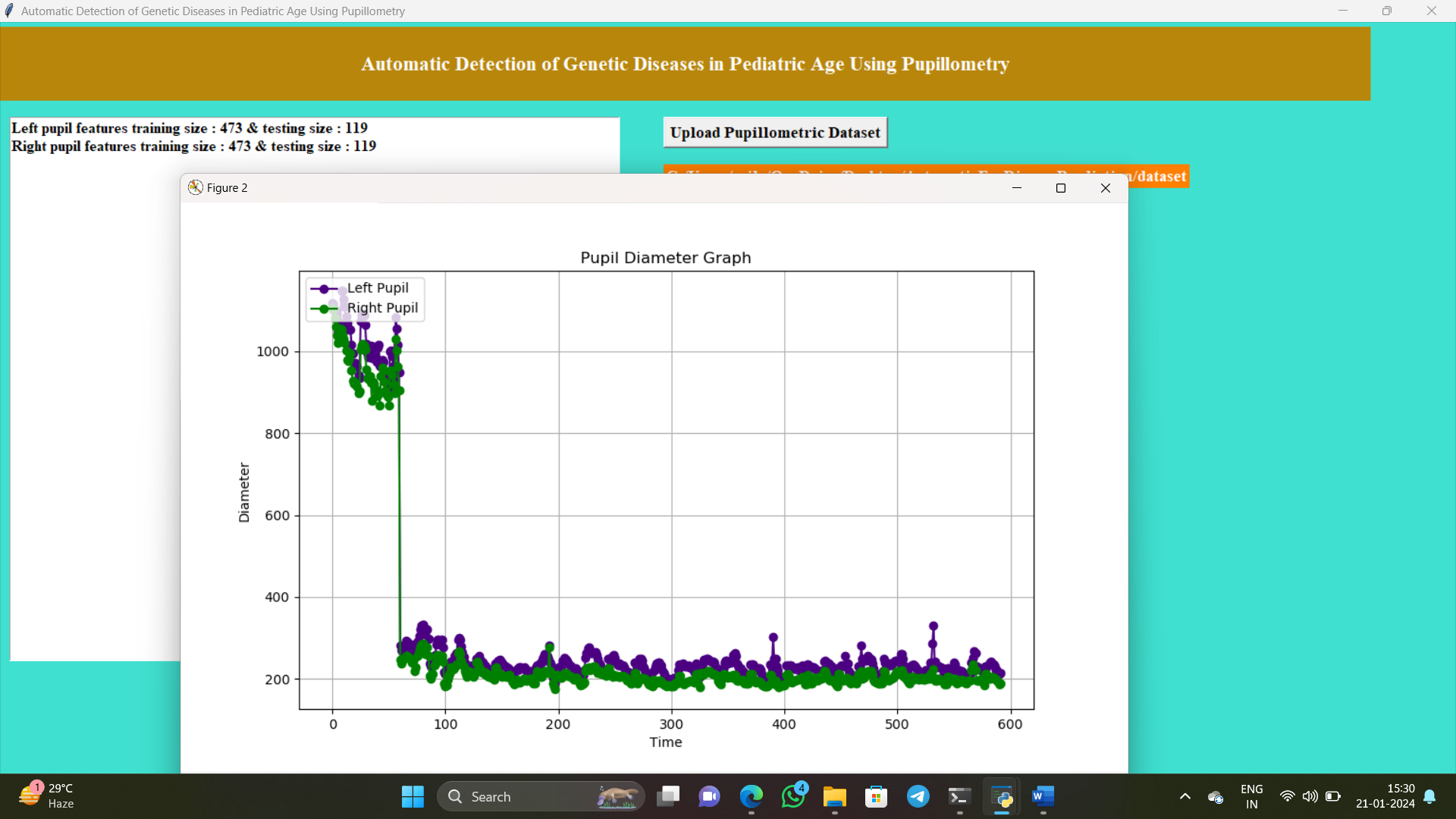
Task: Open the weather widget showing 29°C
Action: tap(47, 796)
